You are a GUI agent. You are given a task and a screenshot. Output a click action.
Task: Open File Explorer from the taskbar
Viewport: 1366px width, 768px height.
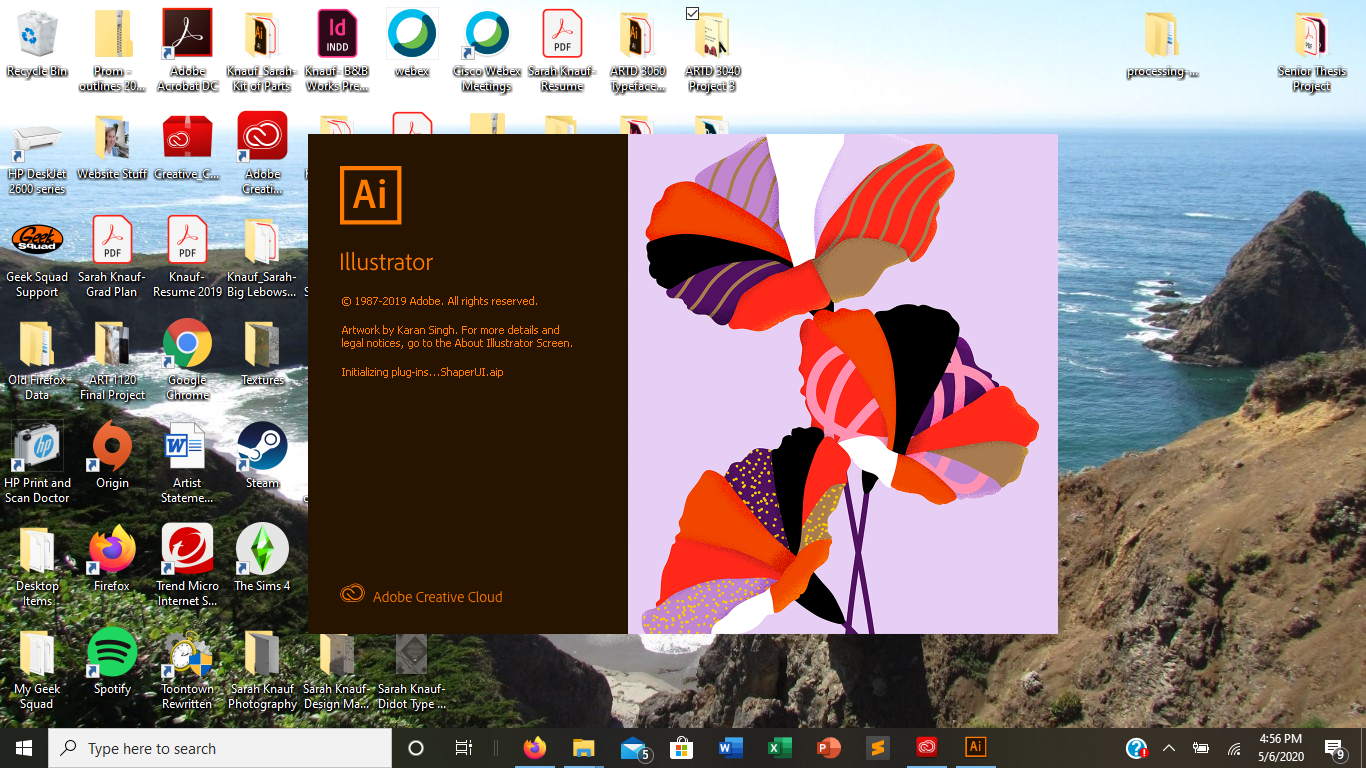click(x=583, y=747)
